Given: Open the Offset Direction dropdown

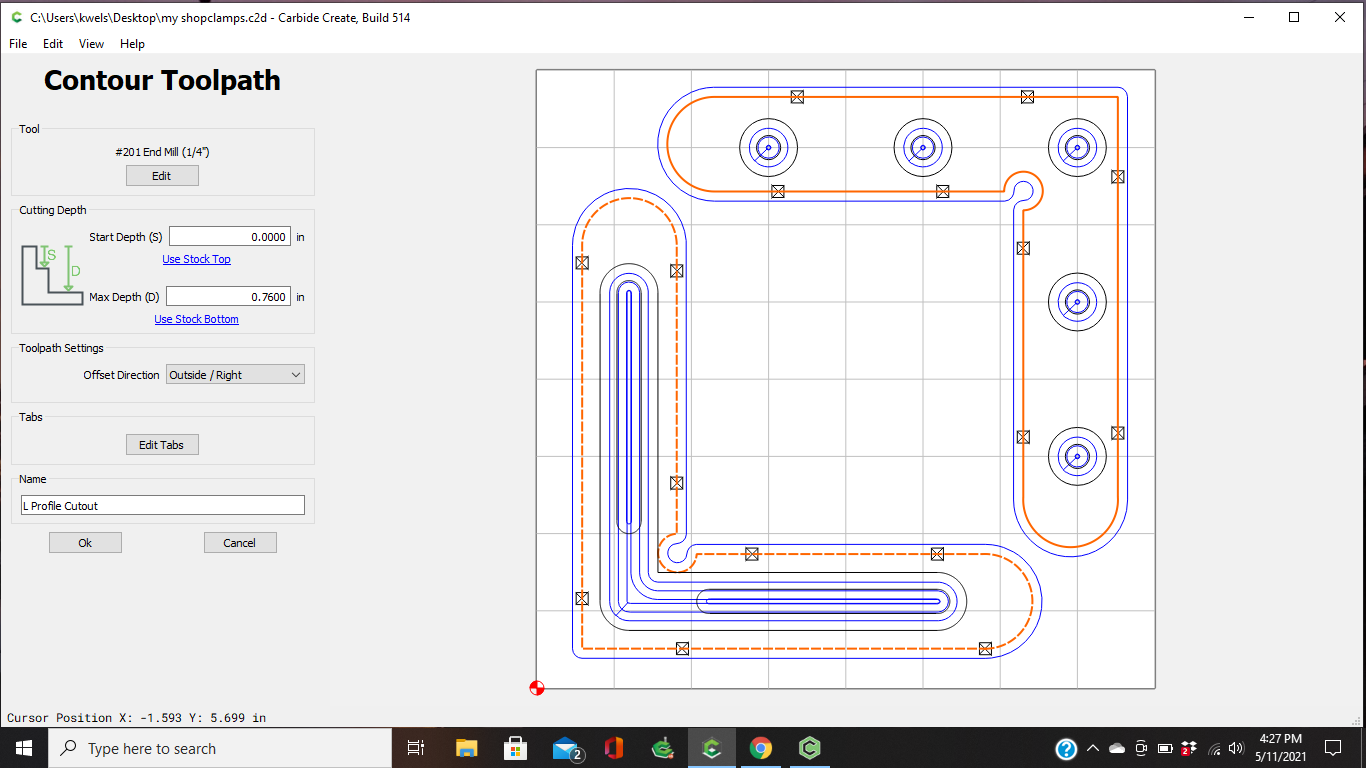Looking at the screenshot, I should pyautogui.click(x=235, y=375).
